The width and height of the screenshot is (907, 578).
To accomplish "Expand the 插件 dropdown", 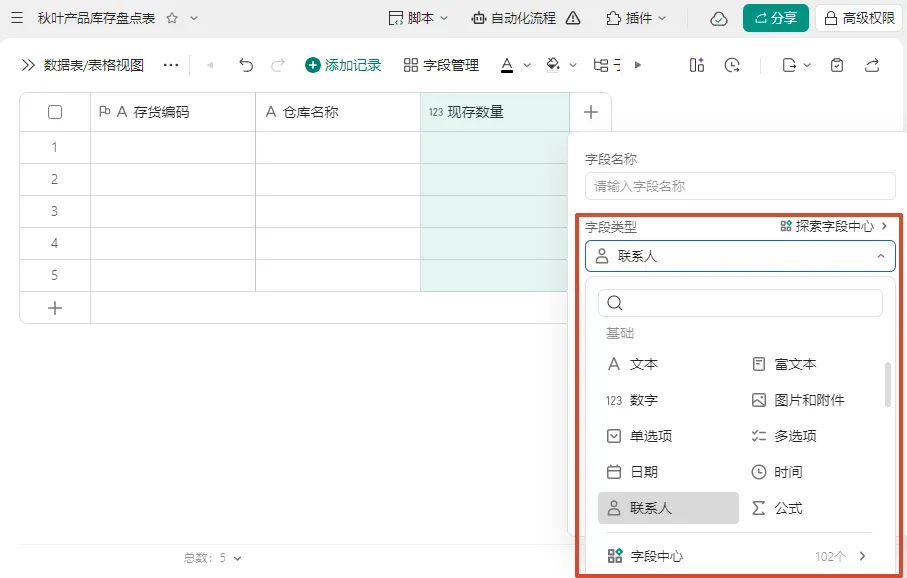I will [x=636, y=18].
